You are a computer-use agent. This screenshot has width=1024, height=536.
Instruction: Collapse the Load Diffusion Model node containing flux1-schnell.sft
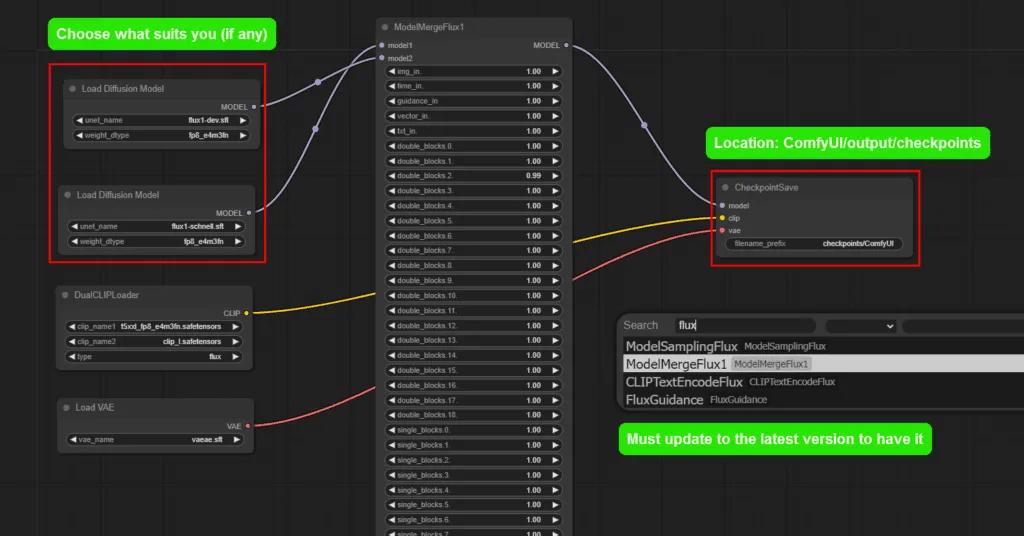(68, 195)
